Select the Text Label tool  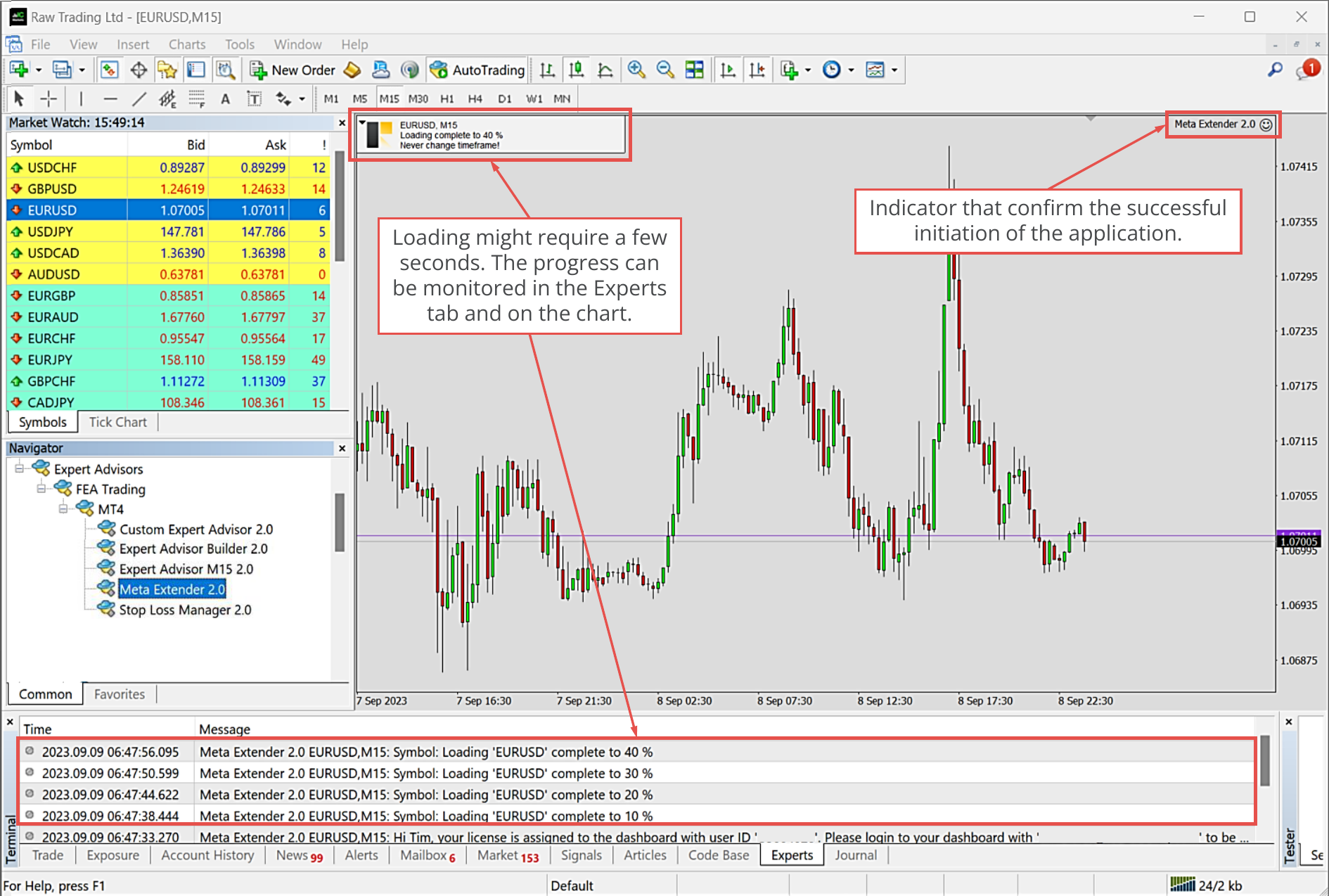pyautogui.click(x=254, y=98)
